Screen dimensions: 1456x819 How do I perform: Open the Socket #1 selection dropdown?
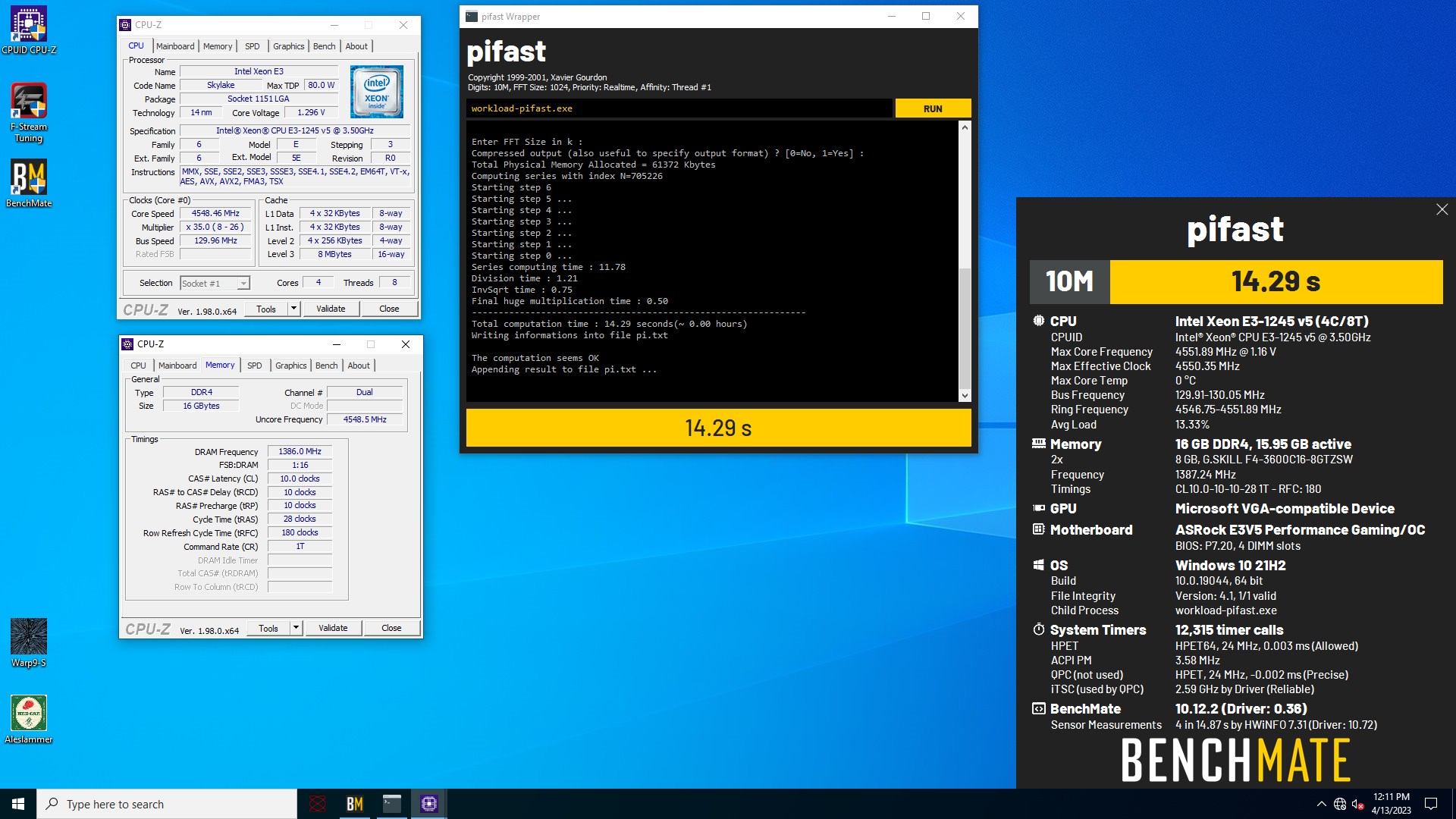(x=215, y=284)
